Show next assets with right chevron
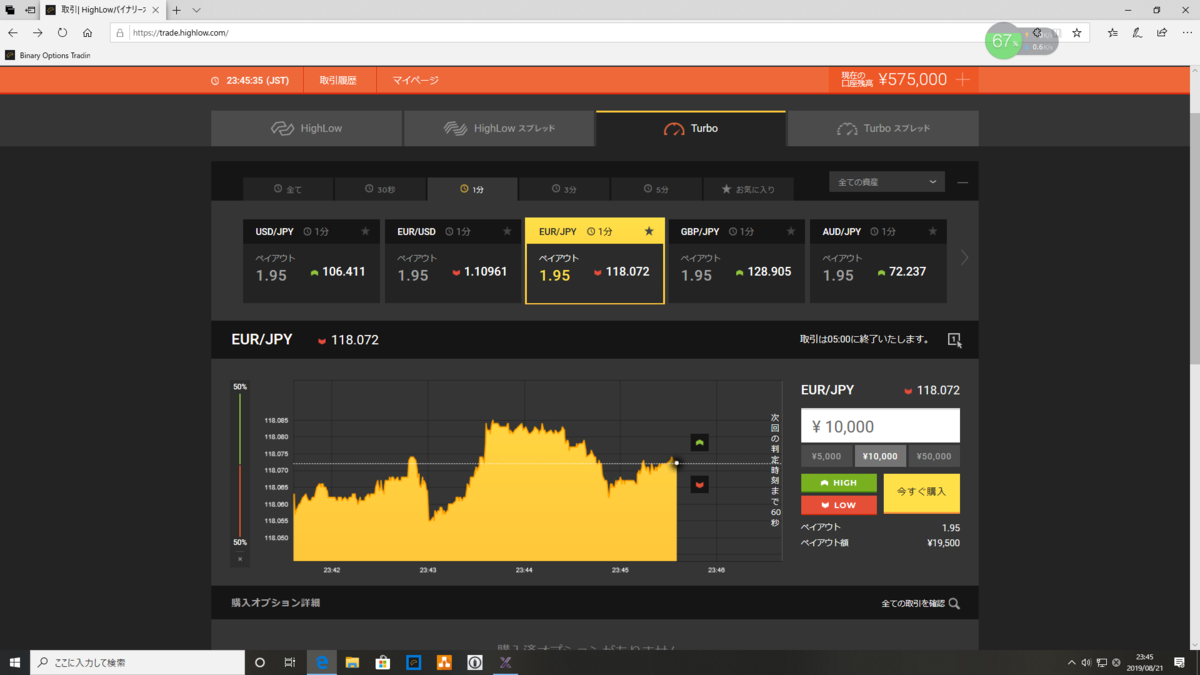This screenshot has width=1200, height=675. (x=964, y=258)
